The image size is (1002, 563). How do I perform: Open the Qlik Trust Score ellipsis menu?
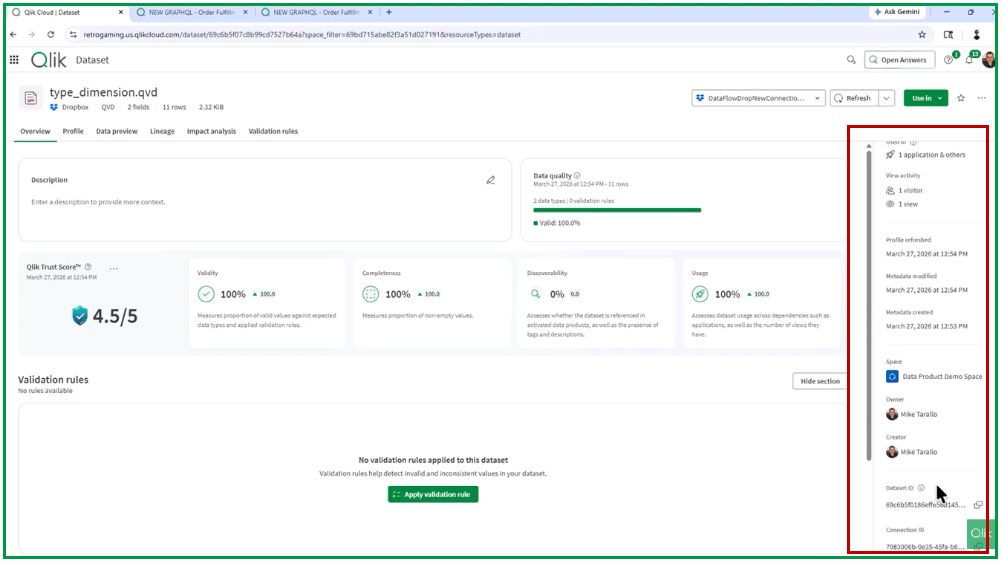[x=113, y=268]
